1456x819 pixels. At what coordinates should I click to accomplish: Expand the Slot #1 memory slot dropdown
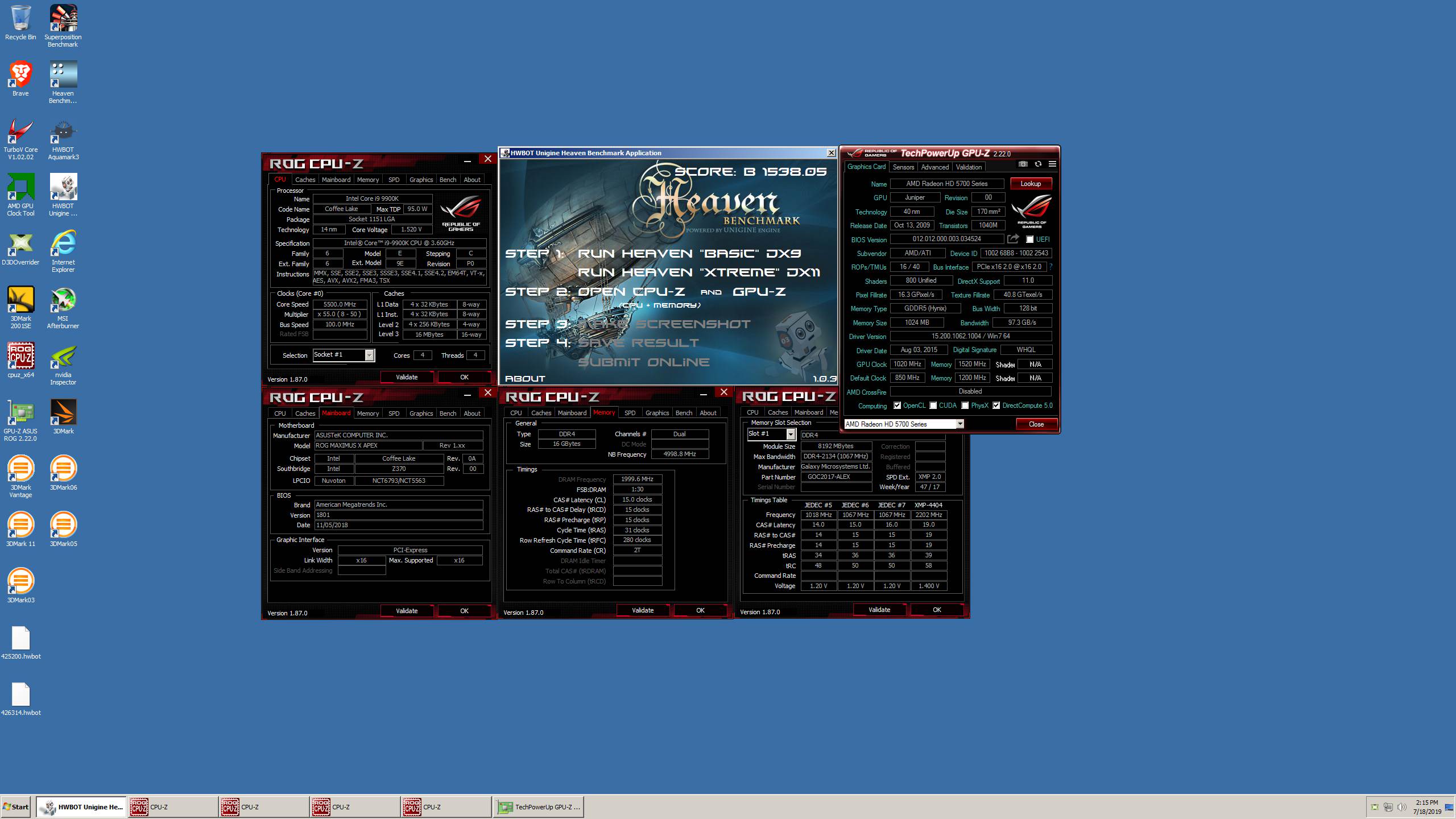(790, 435)
